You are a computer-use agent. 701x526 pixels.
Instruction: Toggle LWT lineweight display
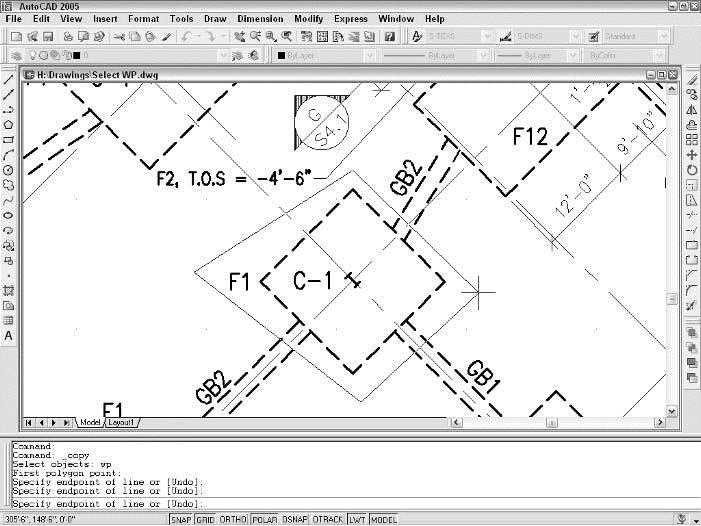[357, 520]
